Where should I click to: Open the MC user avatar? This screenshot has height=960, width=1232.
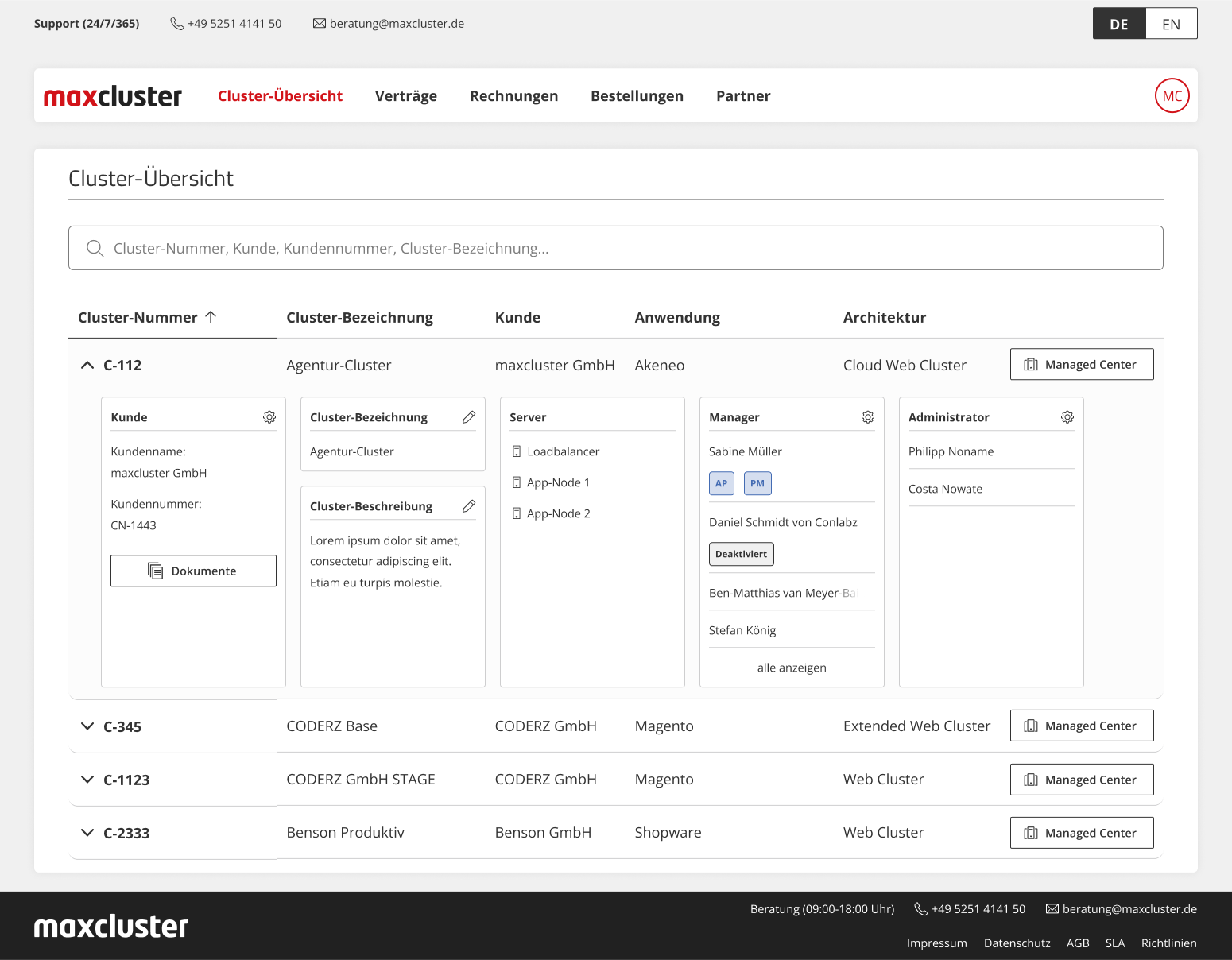click(x=1172, y=95)
